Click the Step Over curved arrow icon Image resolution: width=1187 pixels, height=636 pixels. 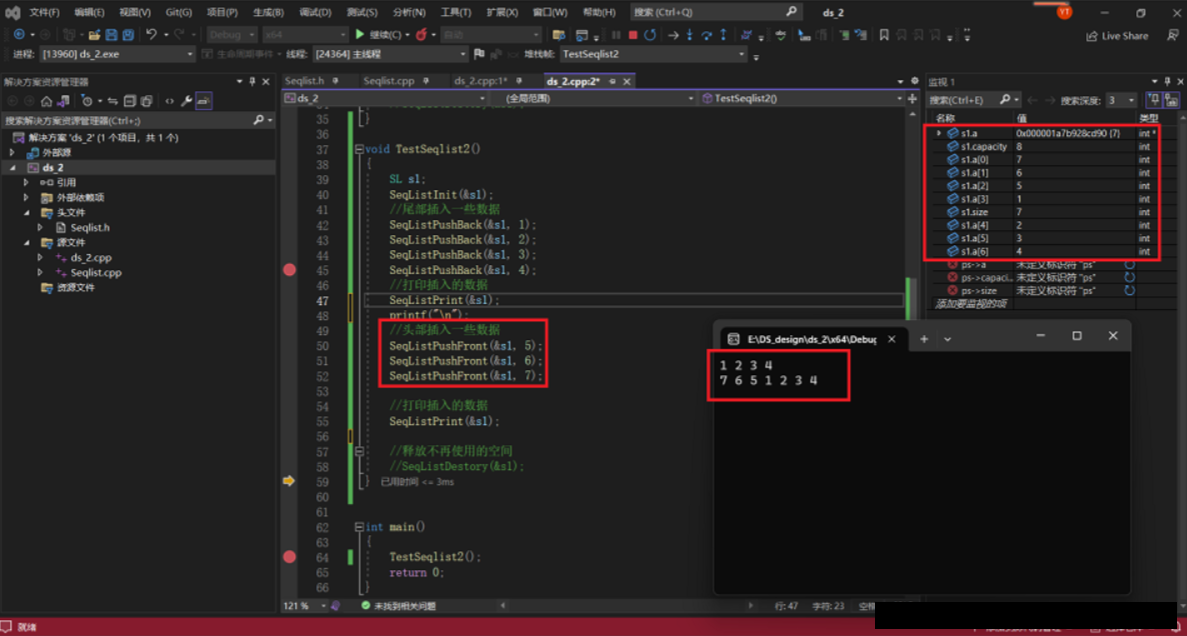(706, 35)
